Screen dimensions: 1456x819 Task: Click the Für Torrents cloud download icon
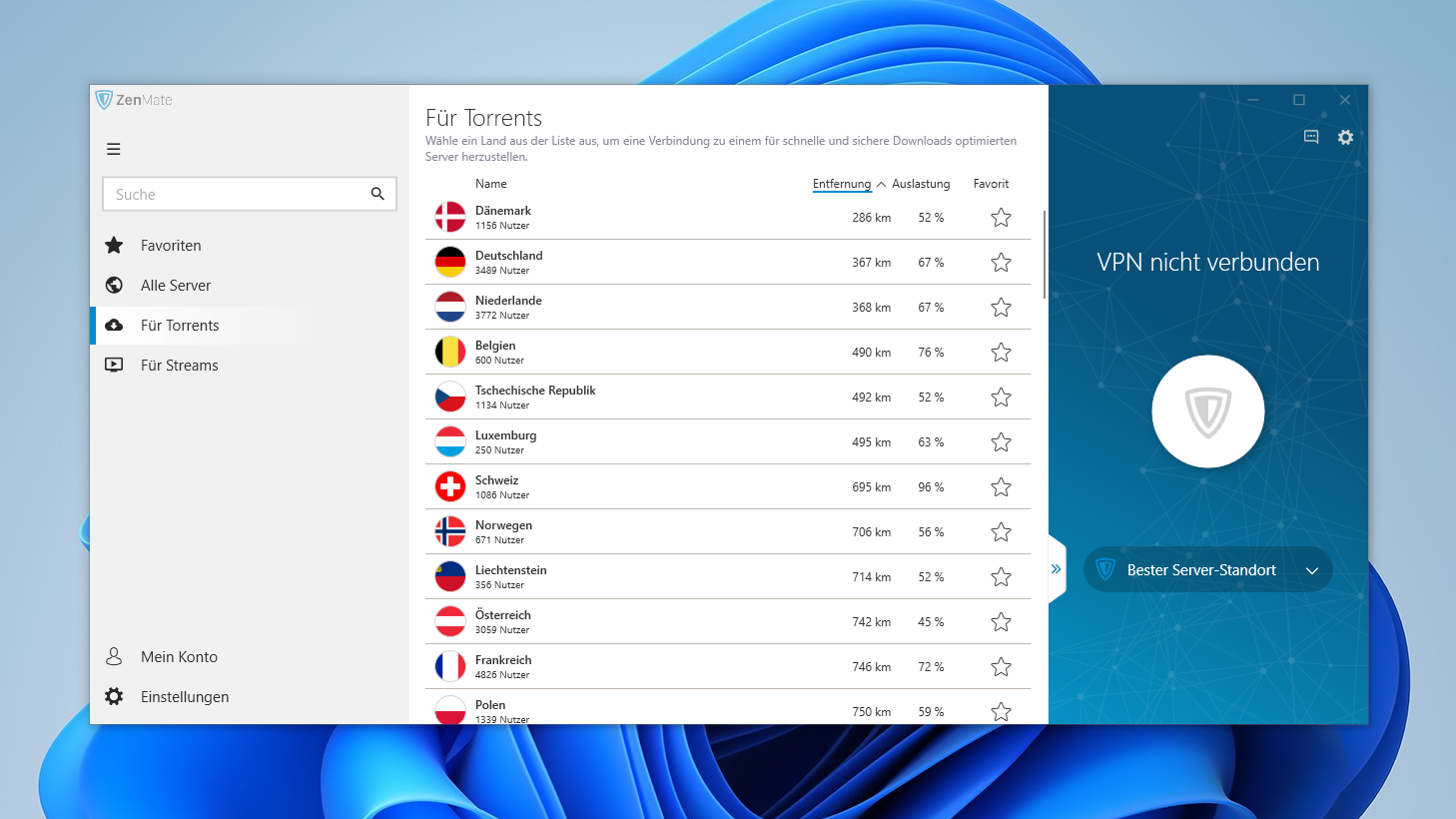pos(114,325)
